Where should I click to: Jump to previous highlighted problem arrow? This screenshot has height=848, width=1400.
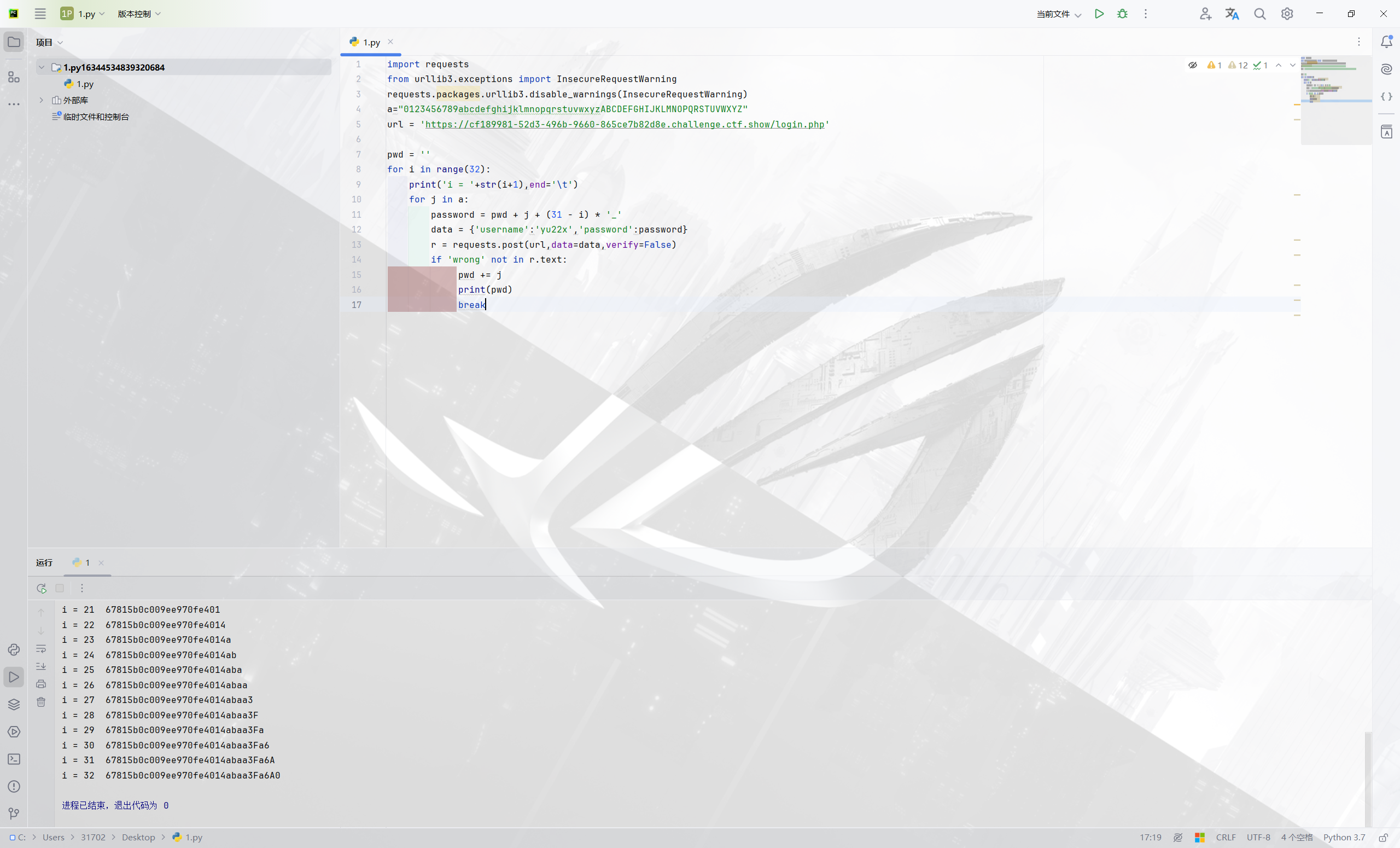[x=1279, y=65]
